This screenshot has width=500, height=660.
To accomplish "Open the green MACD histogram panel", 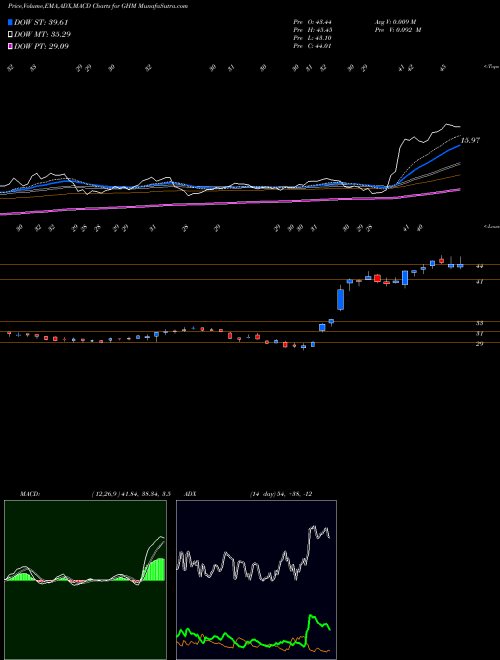I will pos(85,580).
